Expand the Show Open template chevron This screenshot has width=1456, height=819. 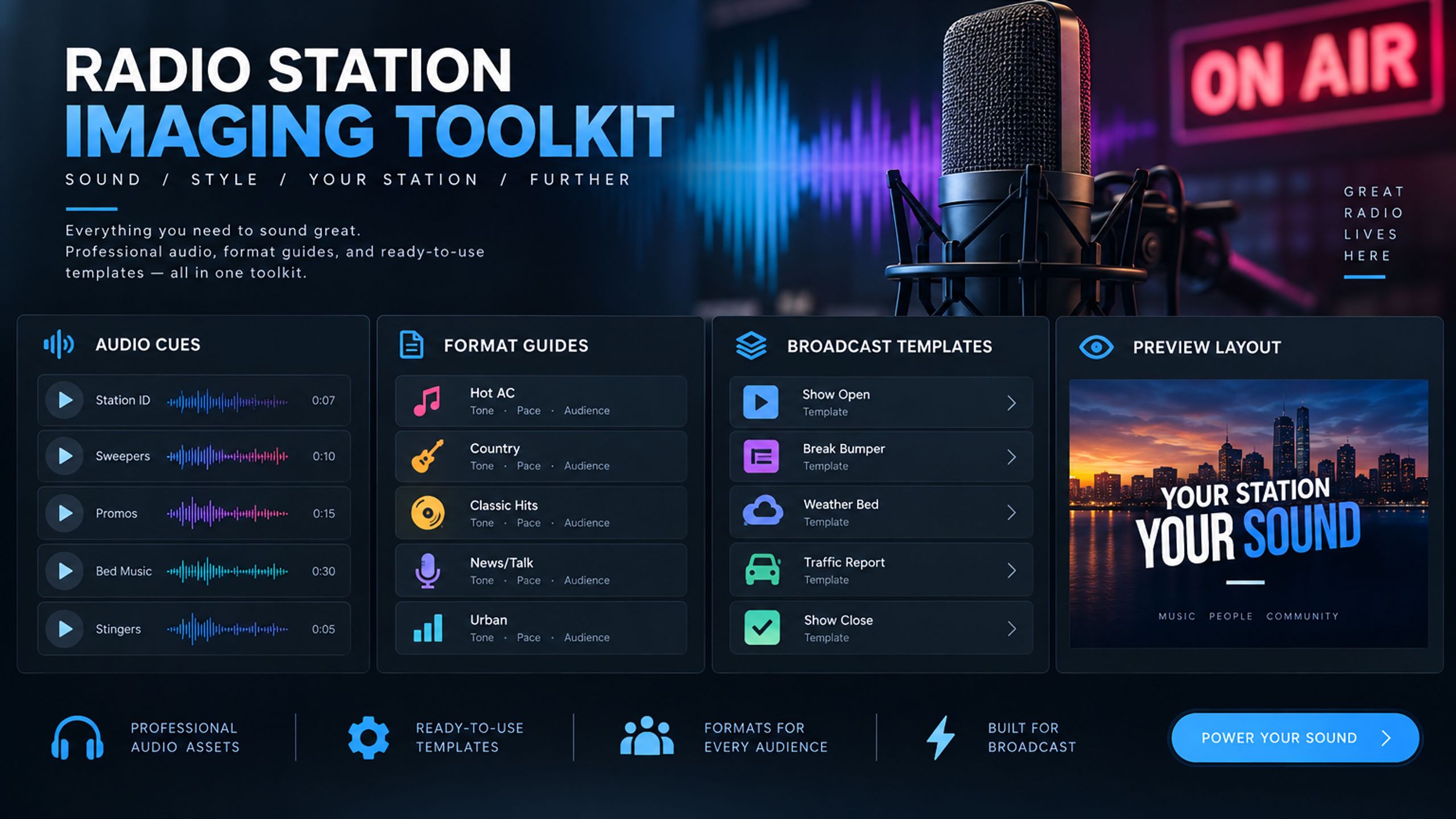[x=1011, y=403]
